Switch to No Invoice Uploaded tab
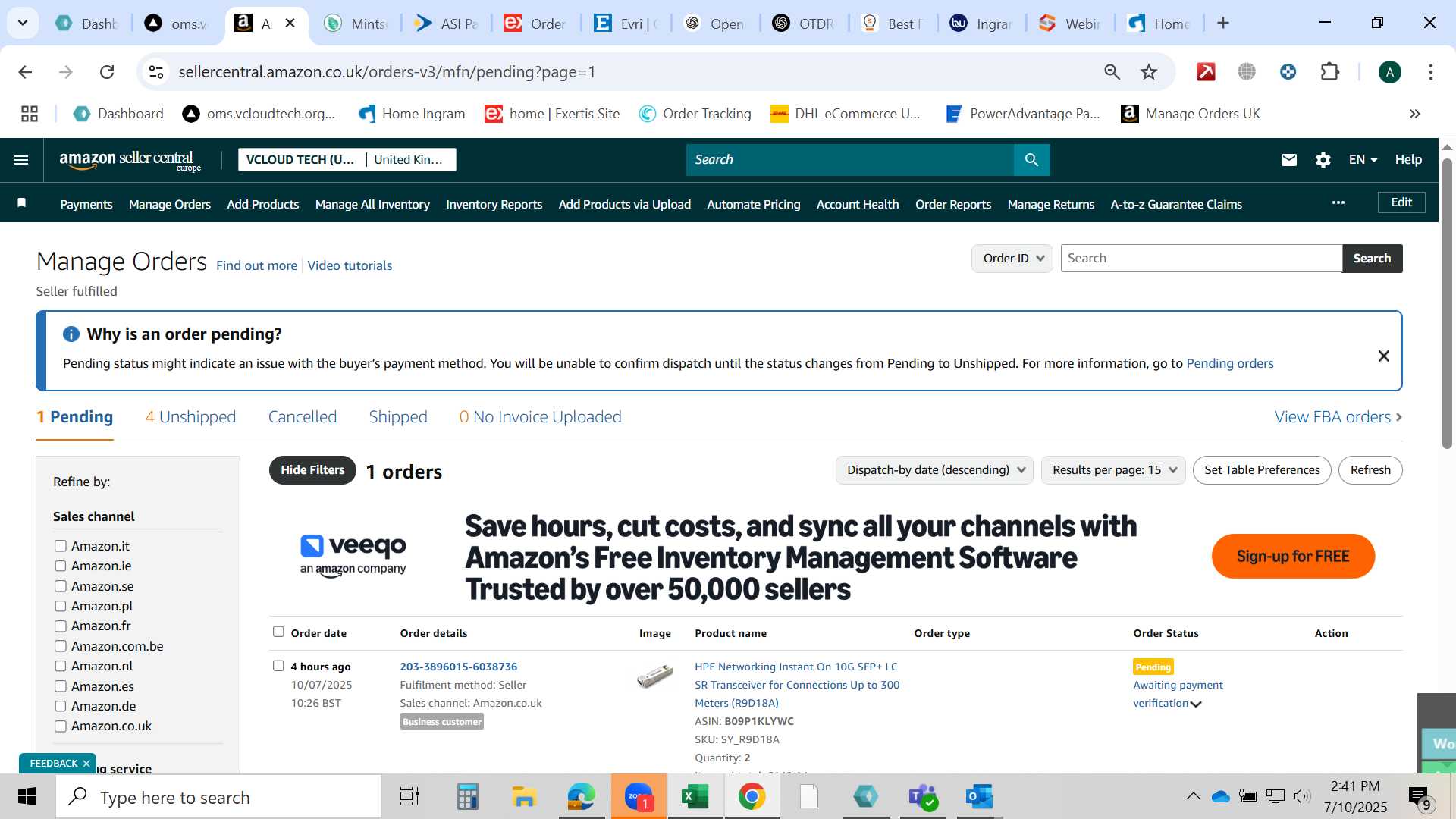The image size is (1456, 819). (540, 417)
